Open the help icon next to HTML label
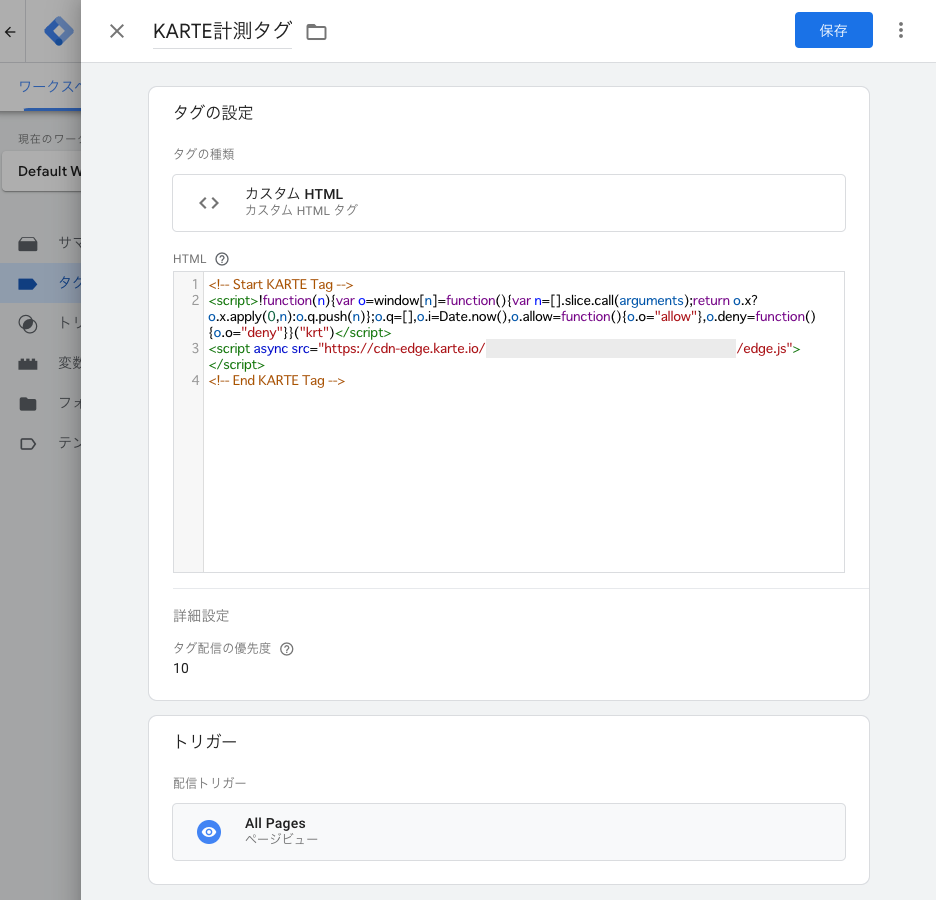 coord(222,259)
